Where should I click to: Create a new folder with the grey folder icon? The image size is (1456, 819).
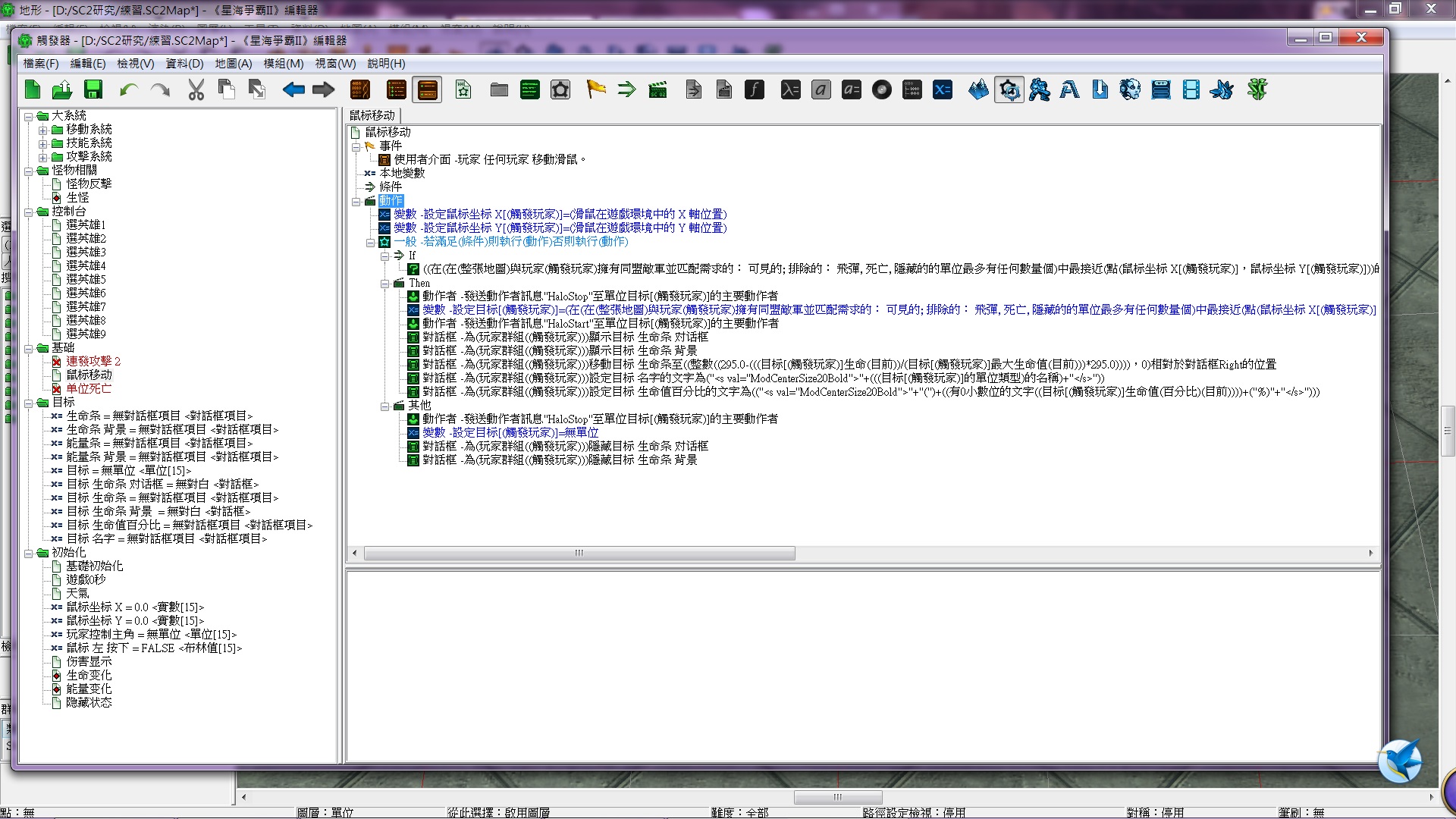pos(499,89)
